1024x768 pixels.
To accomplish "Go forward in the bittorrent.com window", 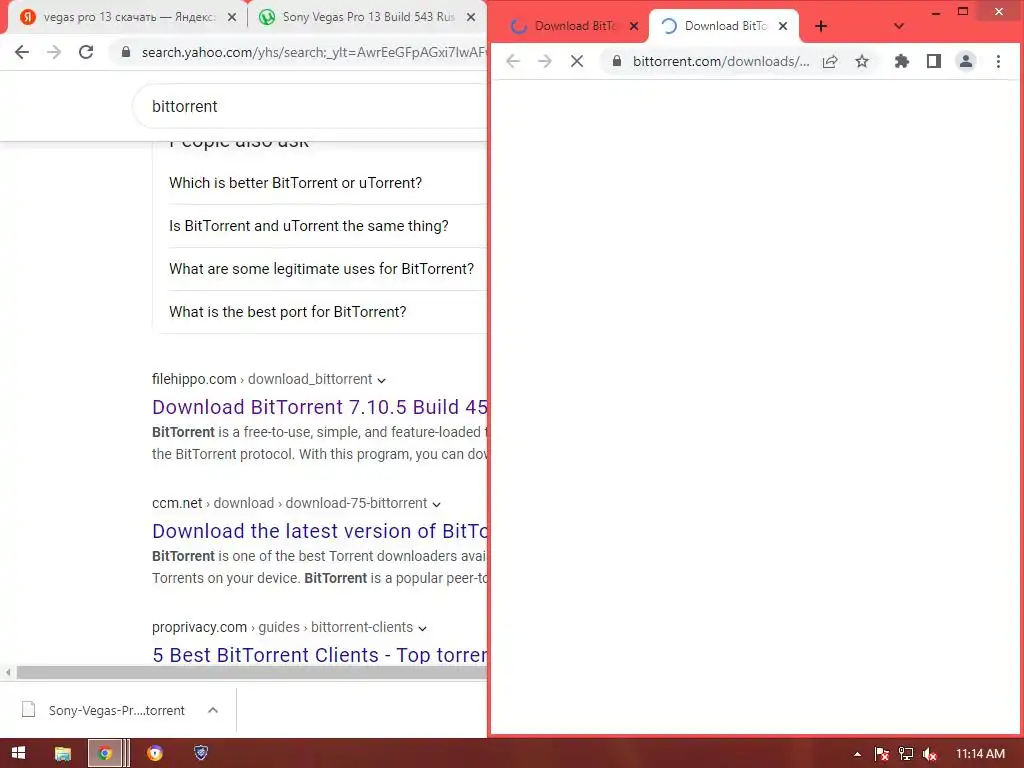I will pos(545,61).
